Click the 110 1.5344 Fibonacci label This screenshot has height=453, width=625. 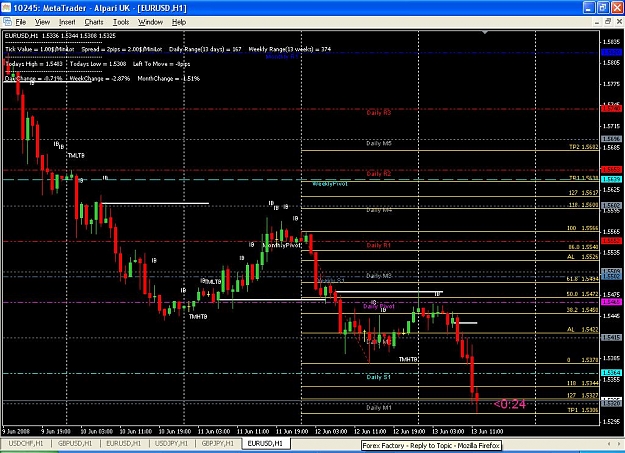(x=582, y=383)
